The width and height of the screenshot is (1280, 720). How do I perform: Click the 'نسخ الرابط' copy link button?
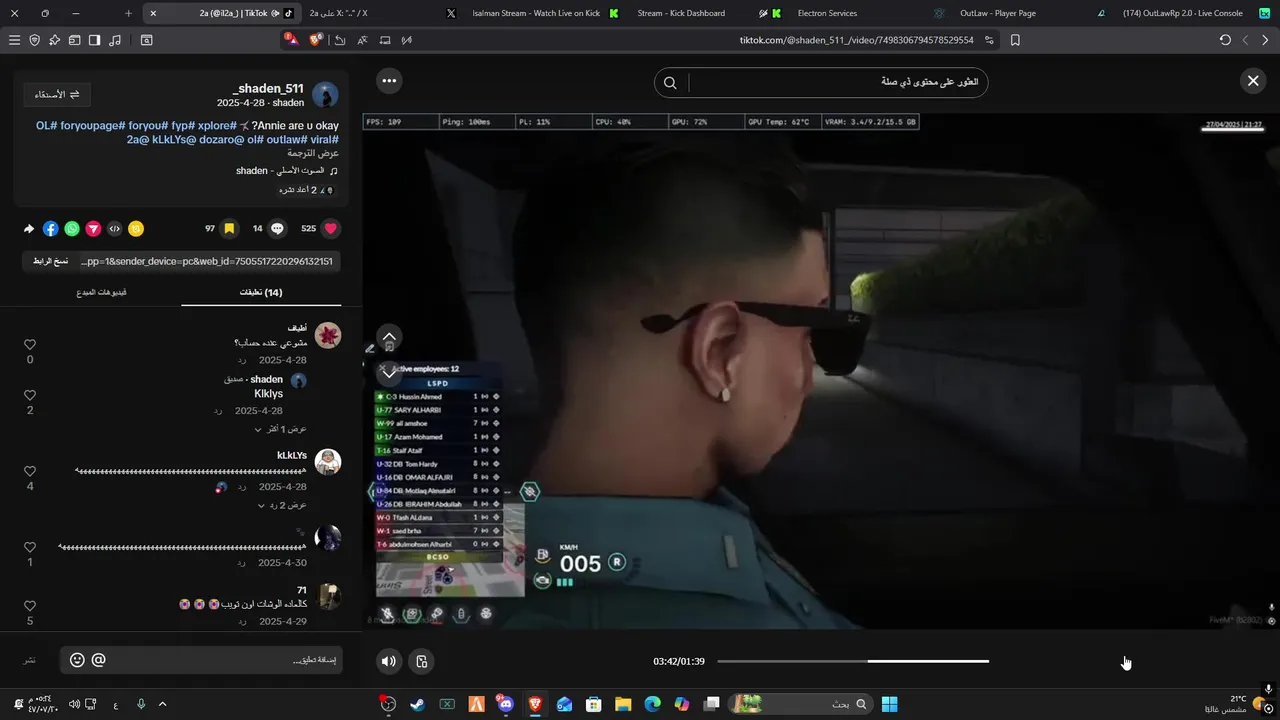(51, 261)
